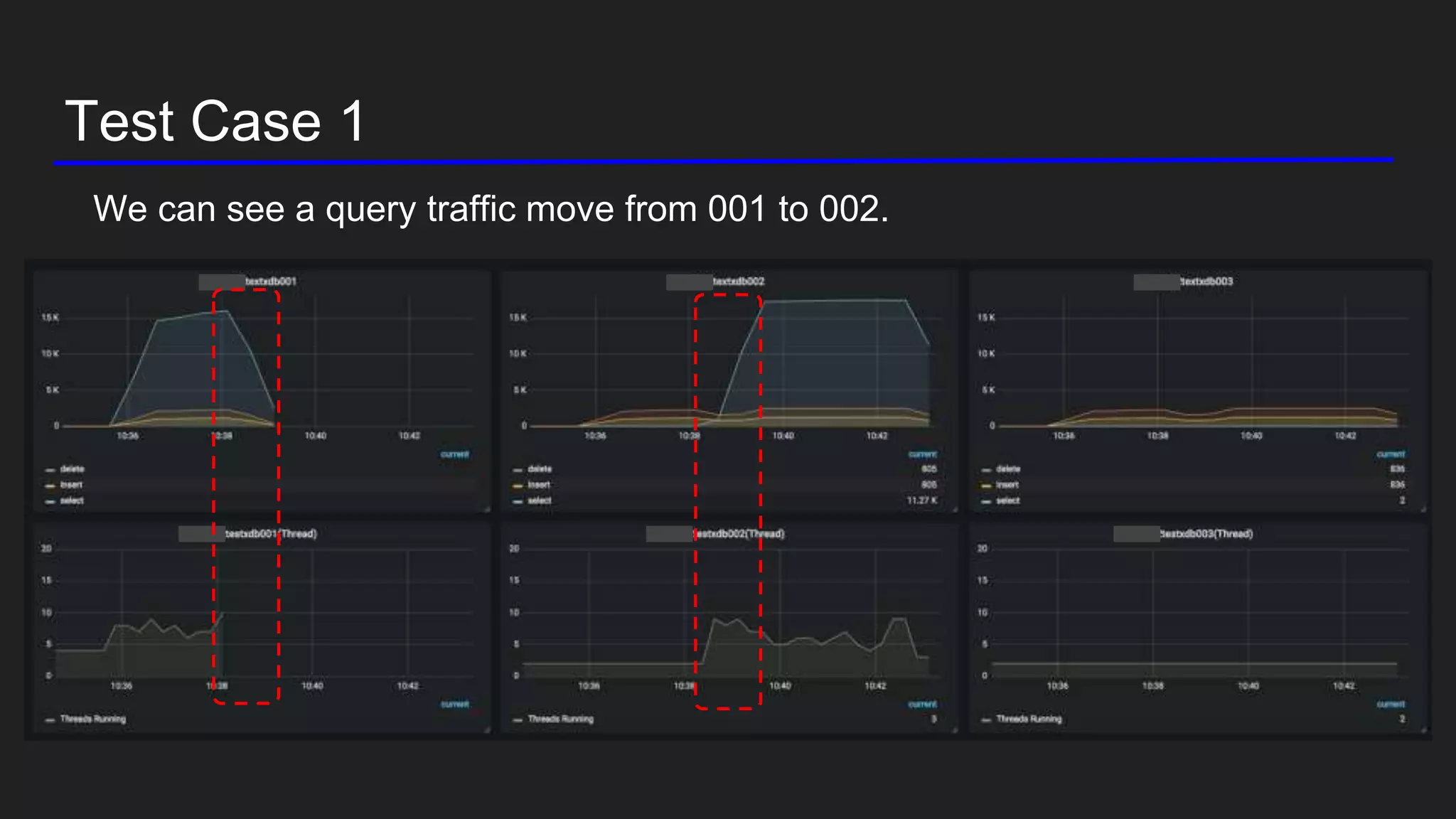Click the select traffic plateau in textxdb002 chart
This screenshot has width=1456, height=819.
click(x=835, y=301)
